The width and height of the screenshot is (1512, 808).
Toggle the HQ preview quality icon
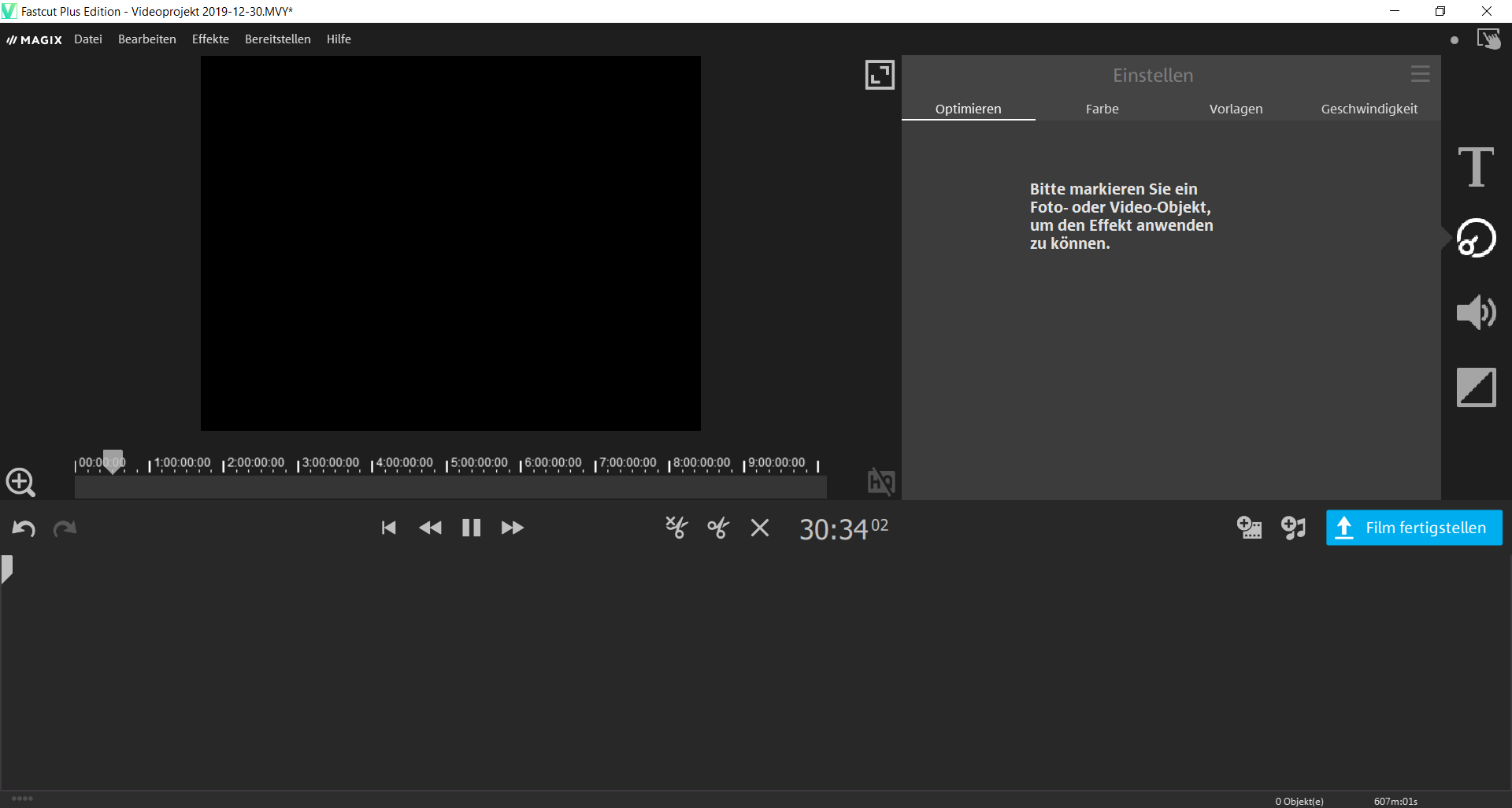click(881, 481)
